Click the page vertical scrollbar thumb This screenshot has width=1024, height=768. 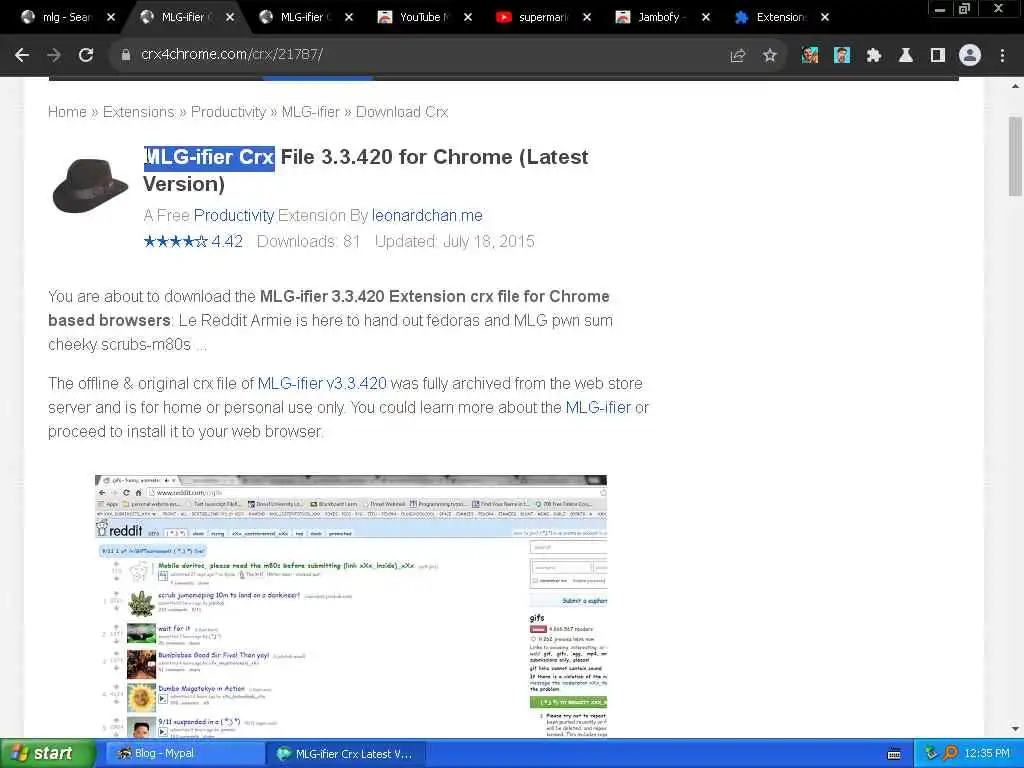pos(1015,157)
